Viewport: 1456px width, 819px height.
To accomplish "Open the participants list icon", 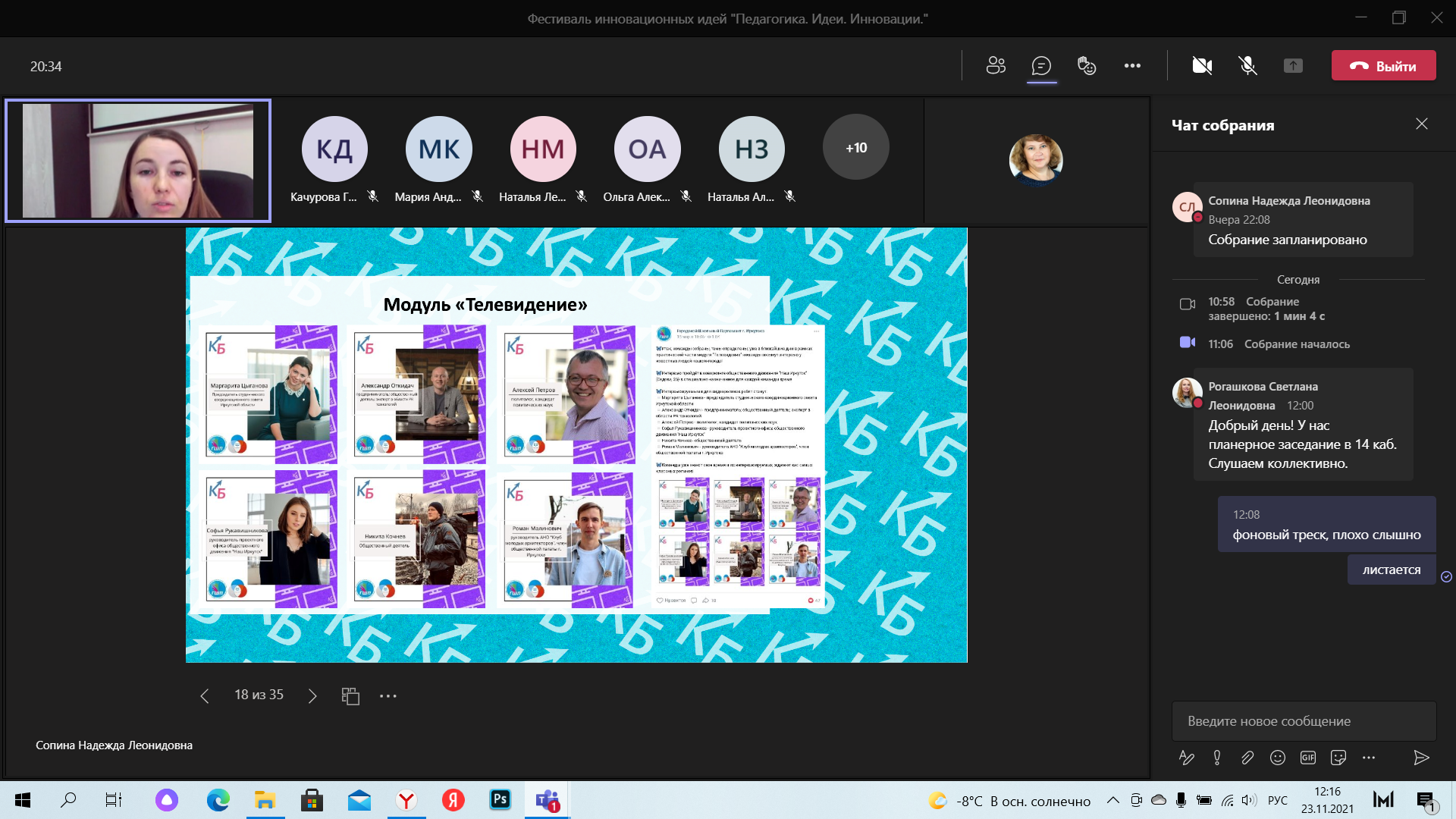I will point(996,66).
